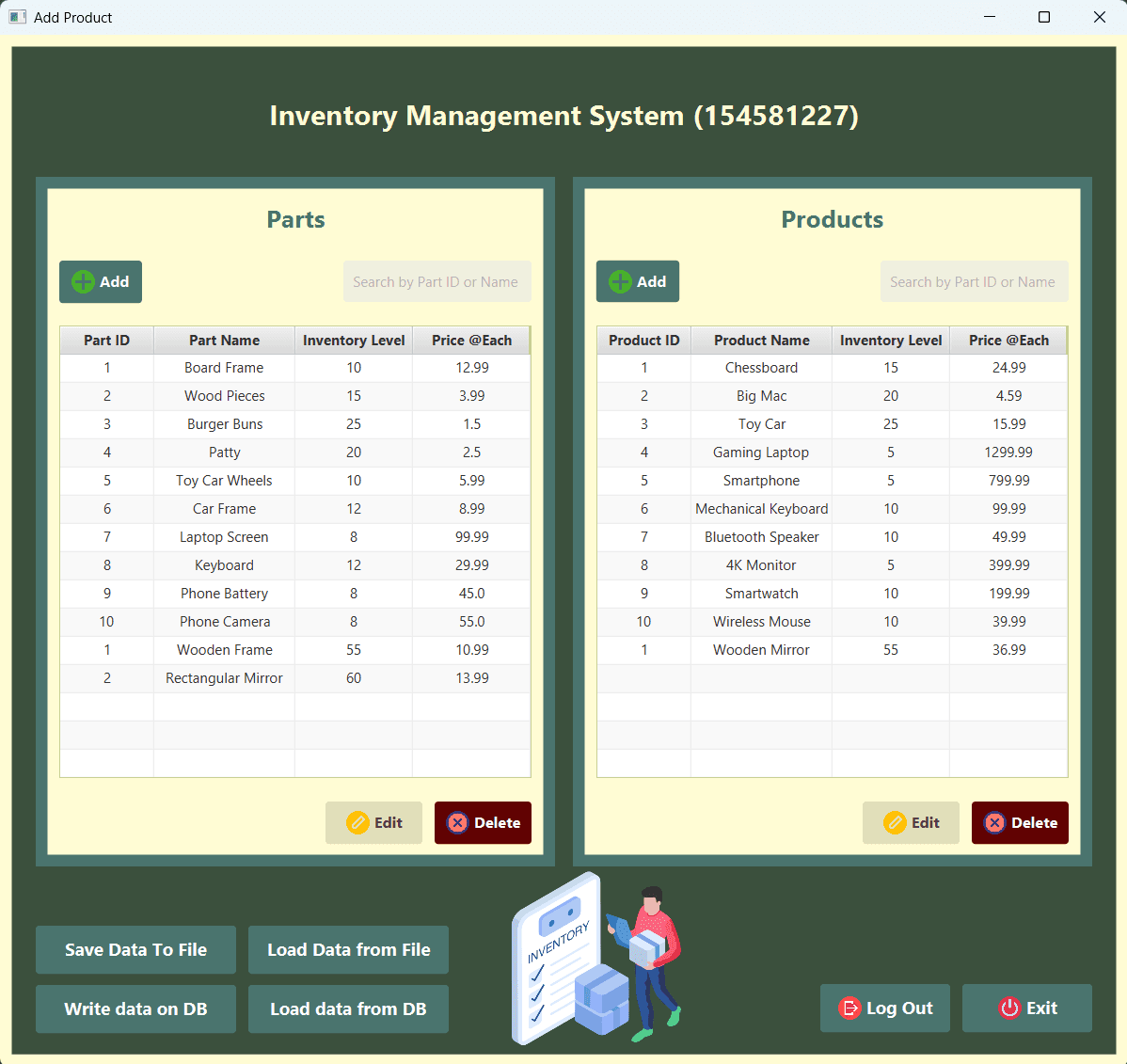Screen dimensions: 1127x1064
Task: Click the Write data on DB button
Action: [135, 1008]
